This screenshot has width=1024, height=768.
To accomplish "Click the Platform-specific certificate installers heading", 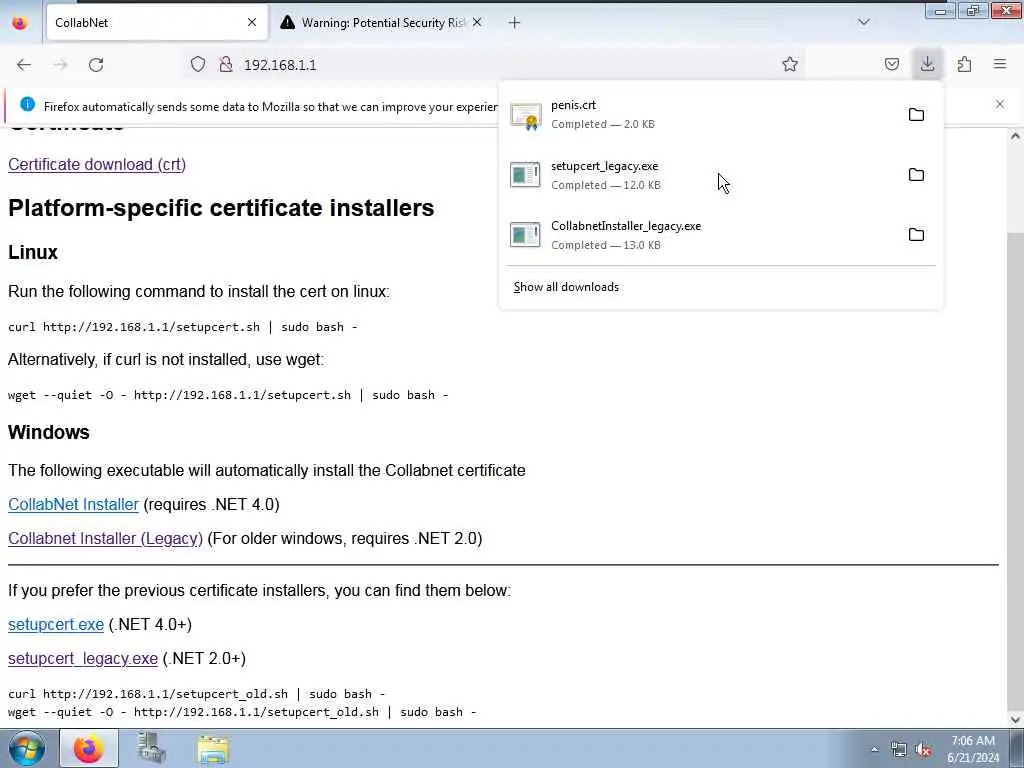I will [x=221, y=208].
